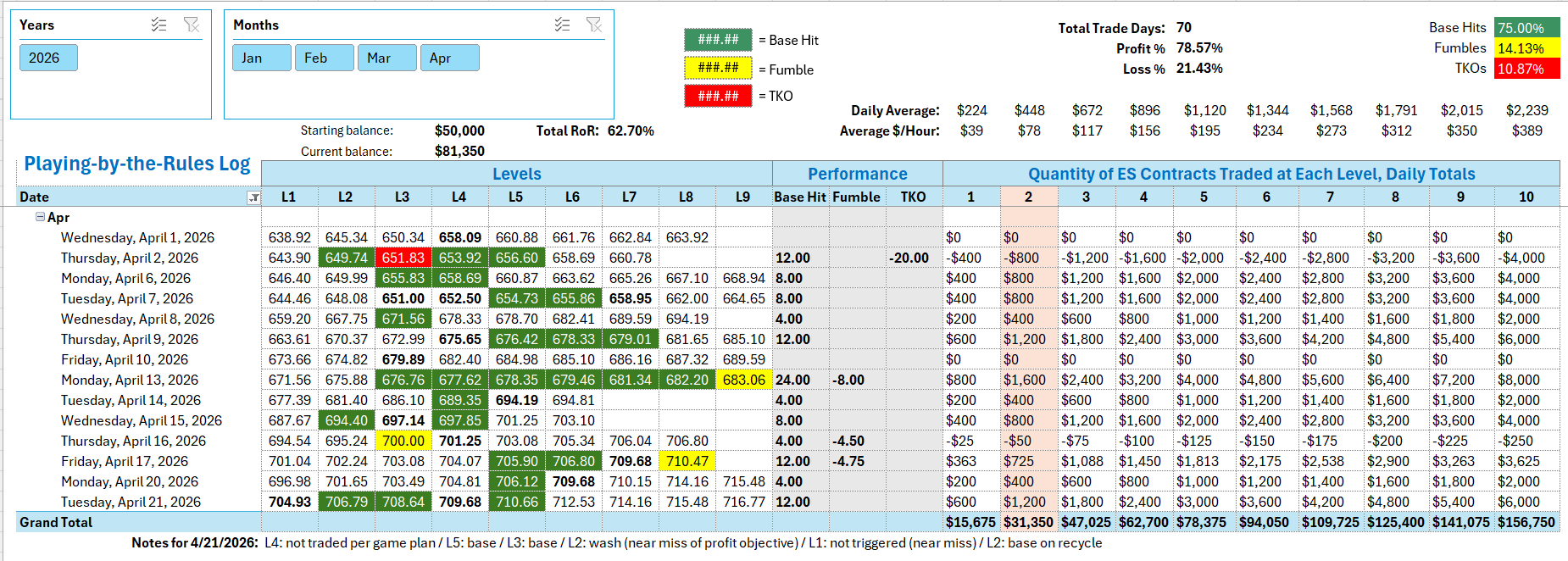Viewport: 1568px width, 561px height.
Task: Select the Profit % value 78.57%
Action: [1199, 48]
